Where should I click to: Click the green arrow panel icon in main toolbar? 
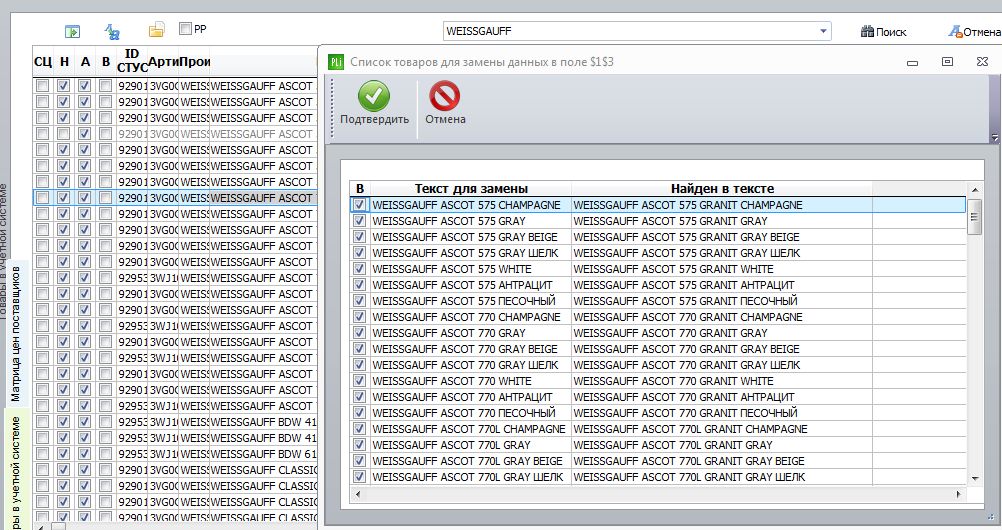[72, 31]
